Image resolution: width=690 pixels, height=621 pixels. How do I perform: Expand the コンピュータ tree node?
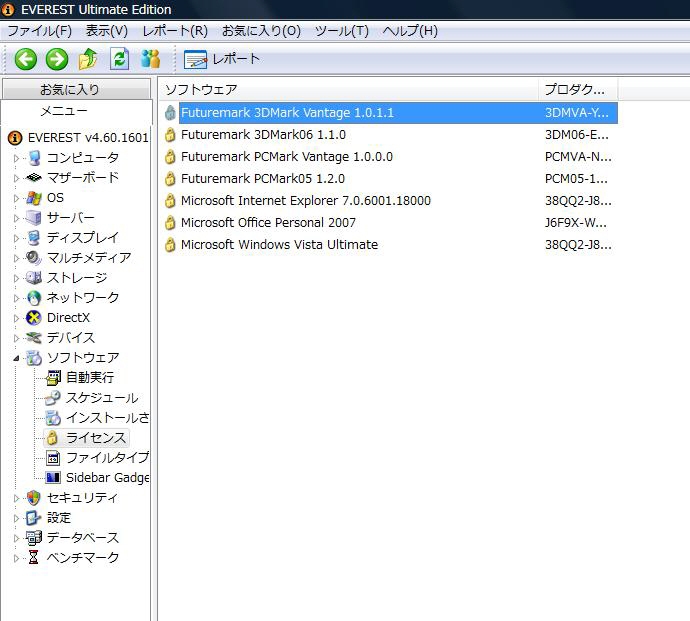click(x=16, y=158)
